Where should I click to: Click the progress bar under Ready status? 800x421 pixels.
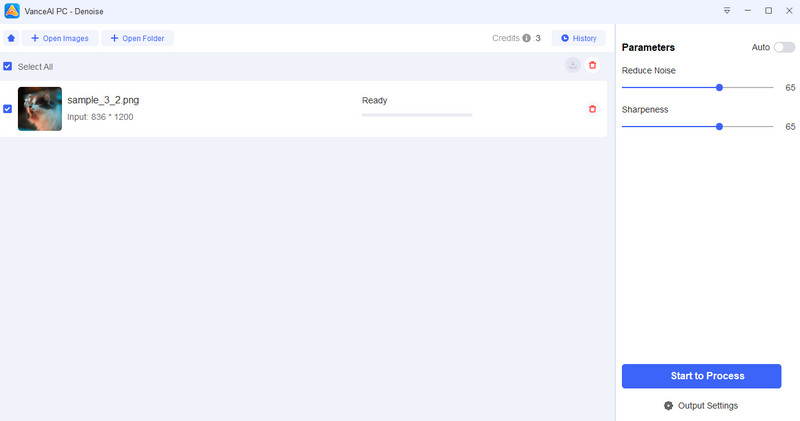pyautogui.click(x=416, y=115)
